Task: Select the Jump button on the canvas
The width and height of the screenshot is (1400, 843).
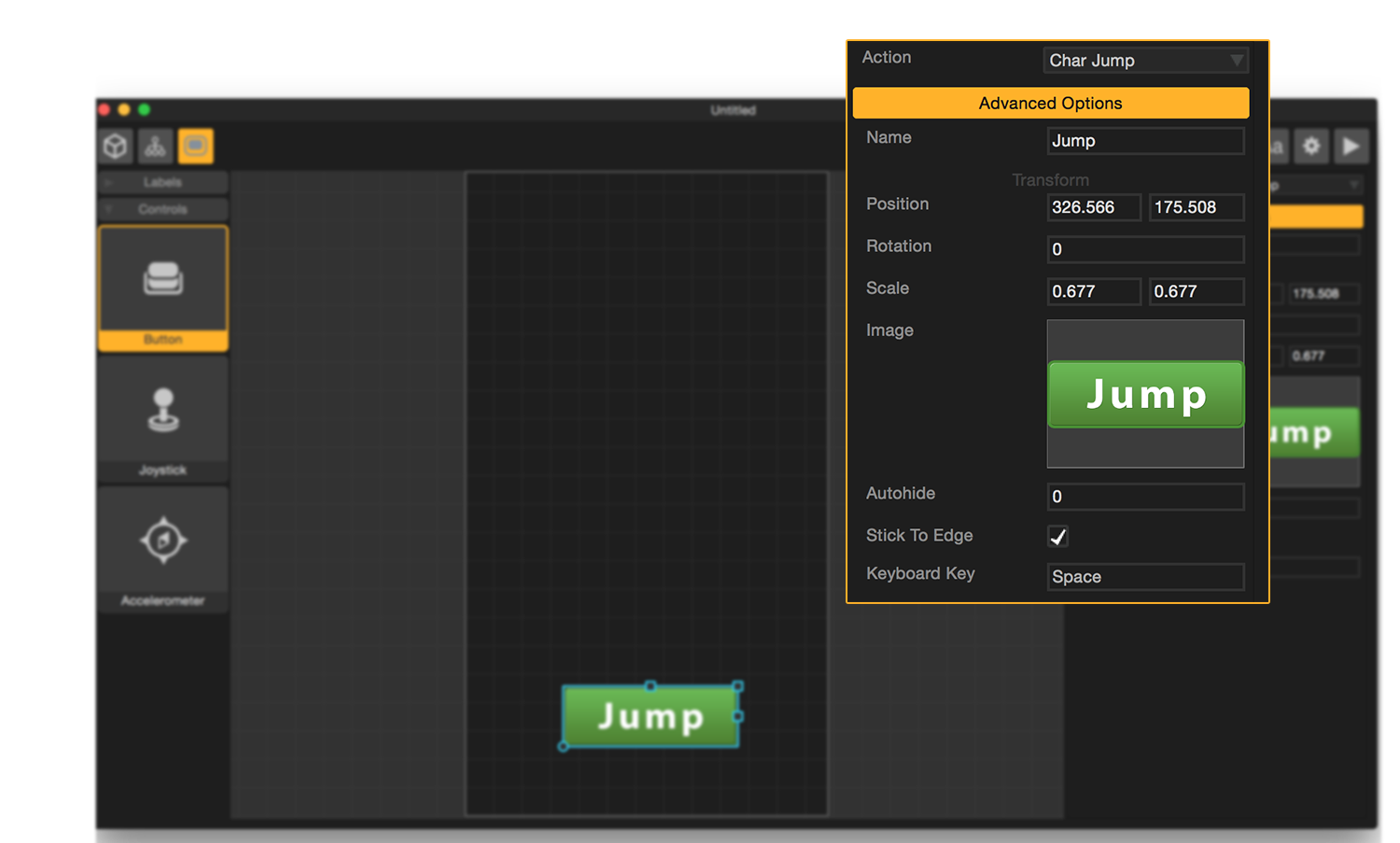Action: (651, 717)
